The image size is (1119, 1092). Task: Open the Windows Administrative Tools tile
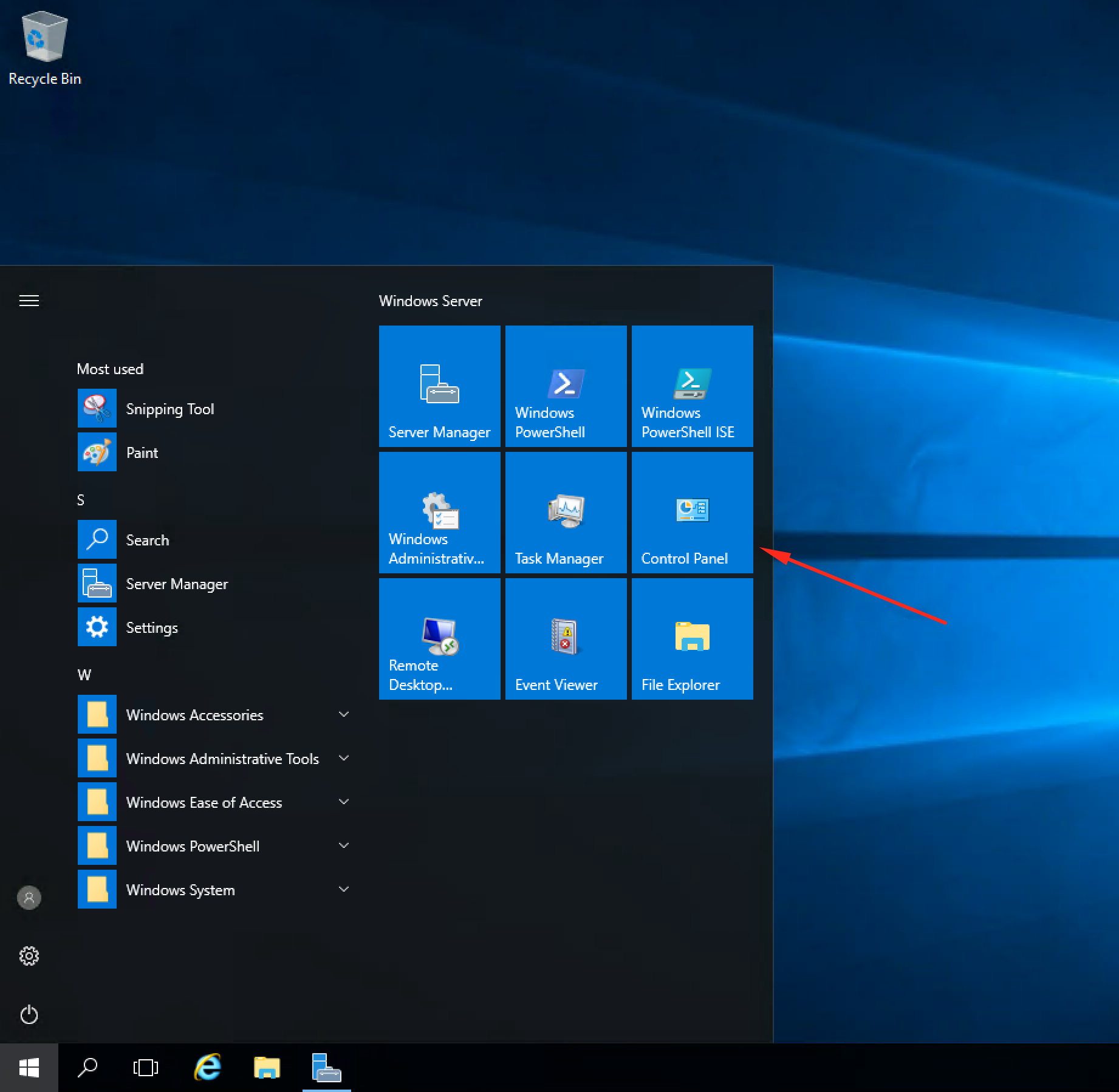[x=439, y=512]
